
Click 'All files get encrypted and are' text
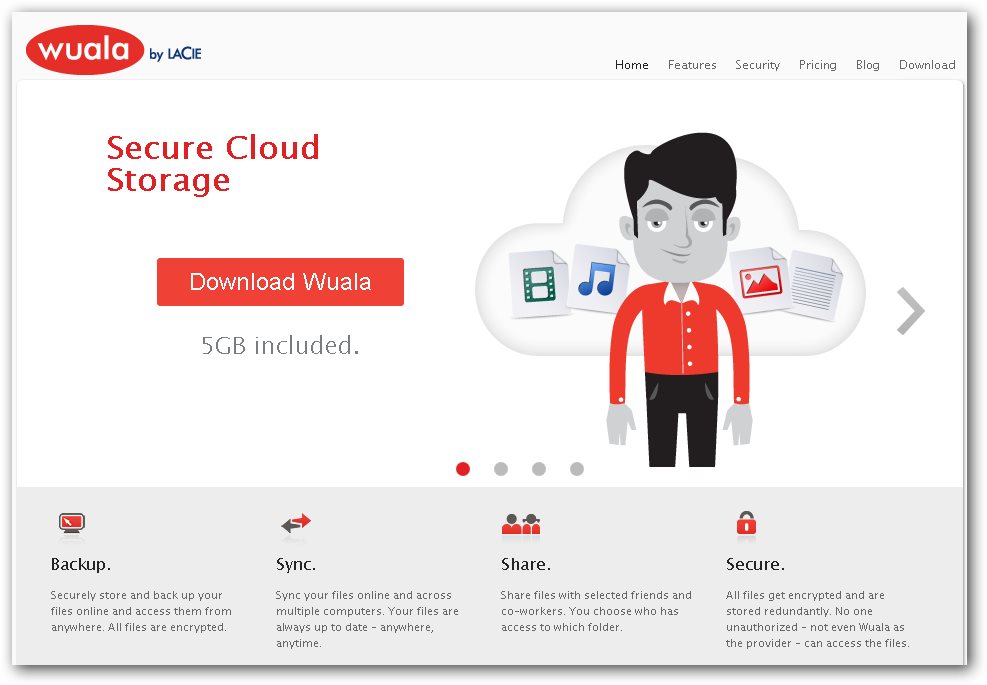pos(805,595)
